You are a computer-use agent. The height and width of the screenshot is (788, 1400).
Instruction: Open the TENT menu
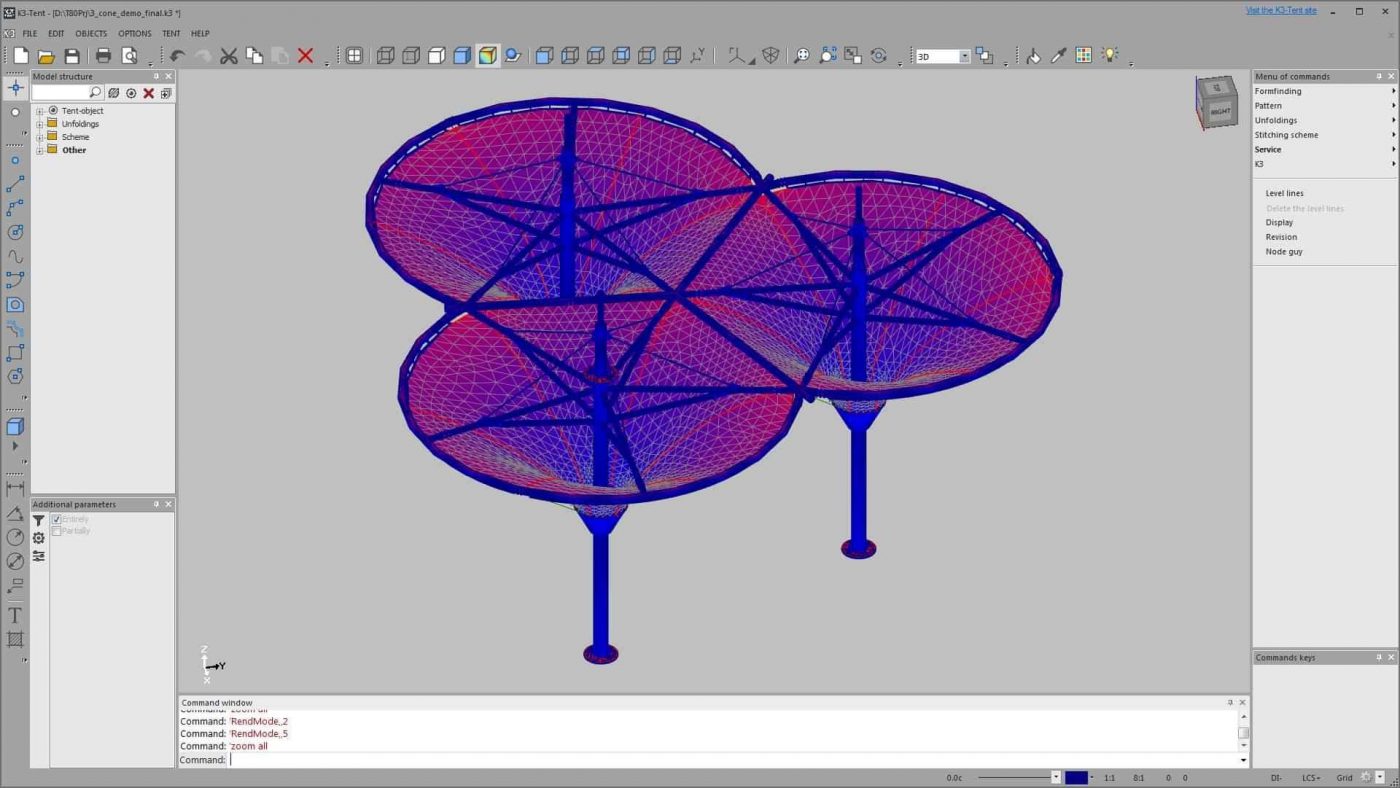[171, 33]
